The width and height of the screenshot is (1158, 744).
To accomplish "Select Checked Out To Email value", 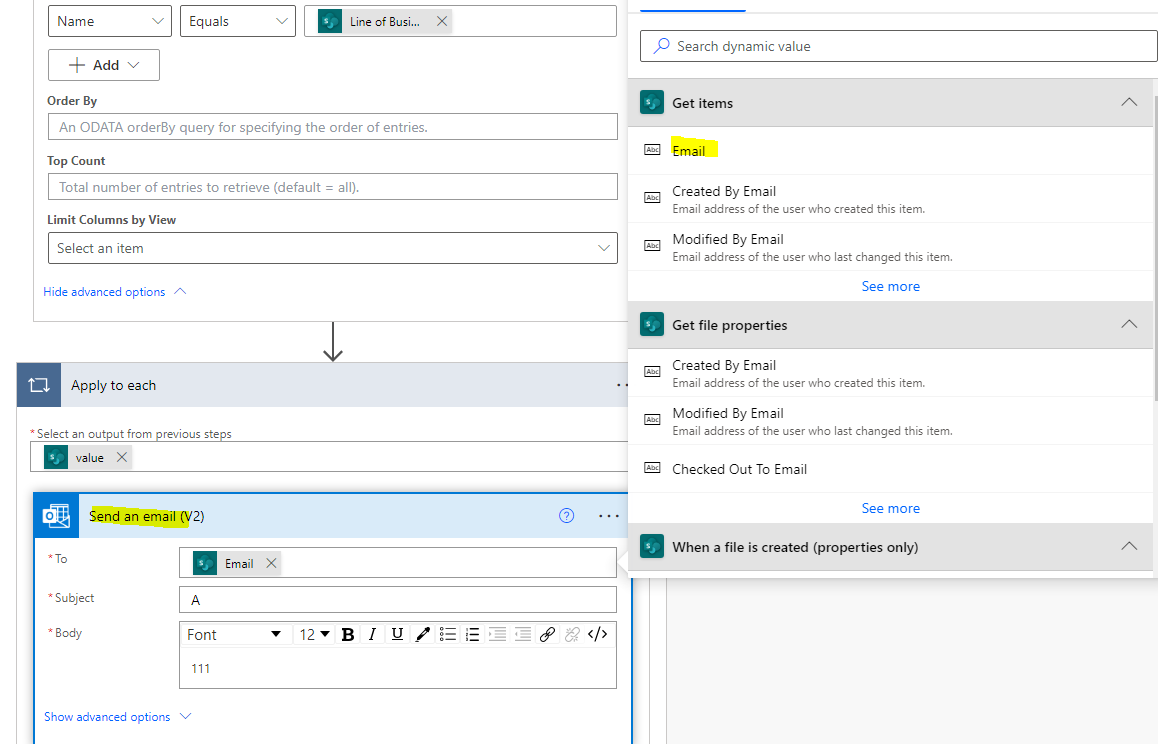I will click(x=890, y=469).
